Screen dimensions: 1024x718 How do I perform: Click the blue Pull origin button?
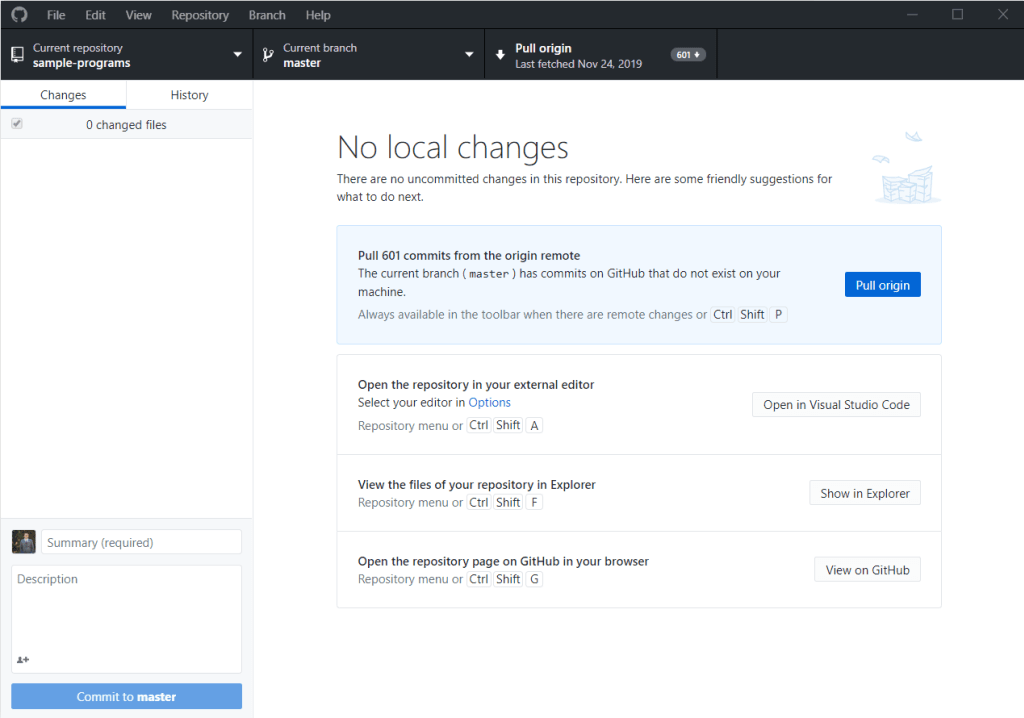point(882,285)
